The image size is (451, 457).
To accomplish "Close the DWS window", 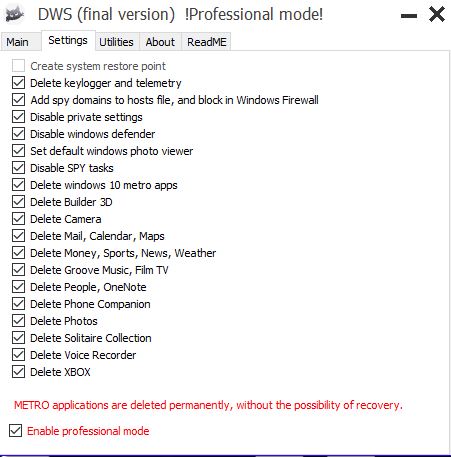I will [x=437, y=14].
